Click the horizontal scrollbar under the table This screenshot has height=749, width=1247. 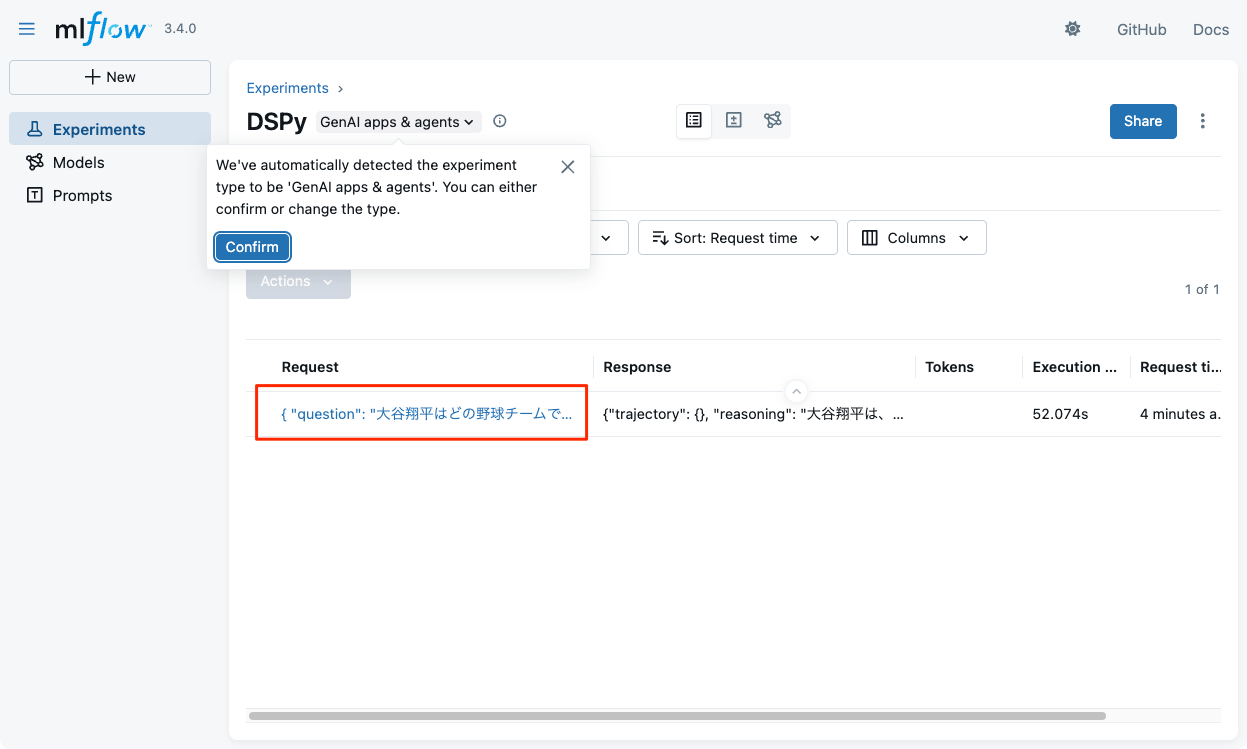pos(677,716)
